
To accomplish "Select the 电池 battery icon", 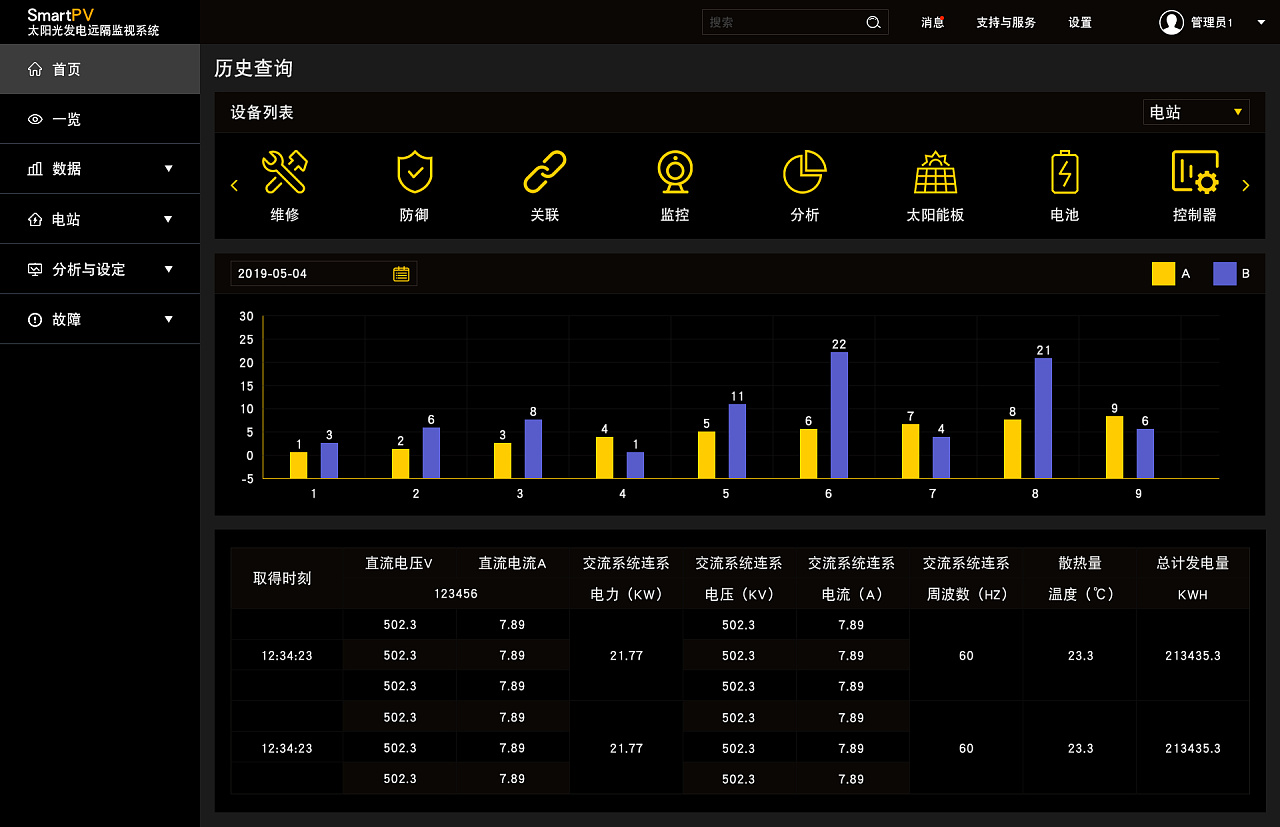I will 1065,172.
